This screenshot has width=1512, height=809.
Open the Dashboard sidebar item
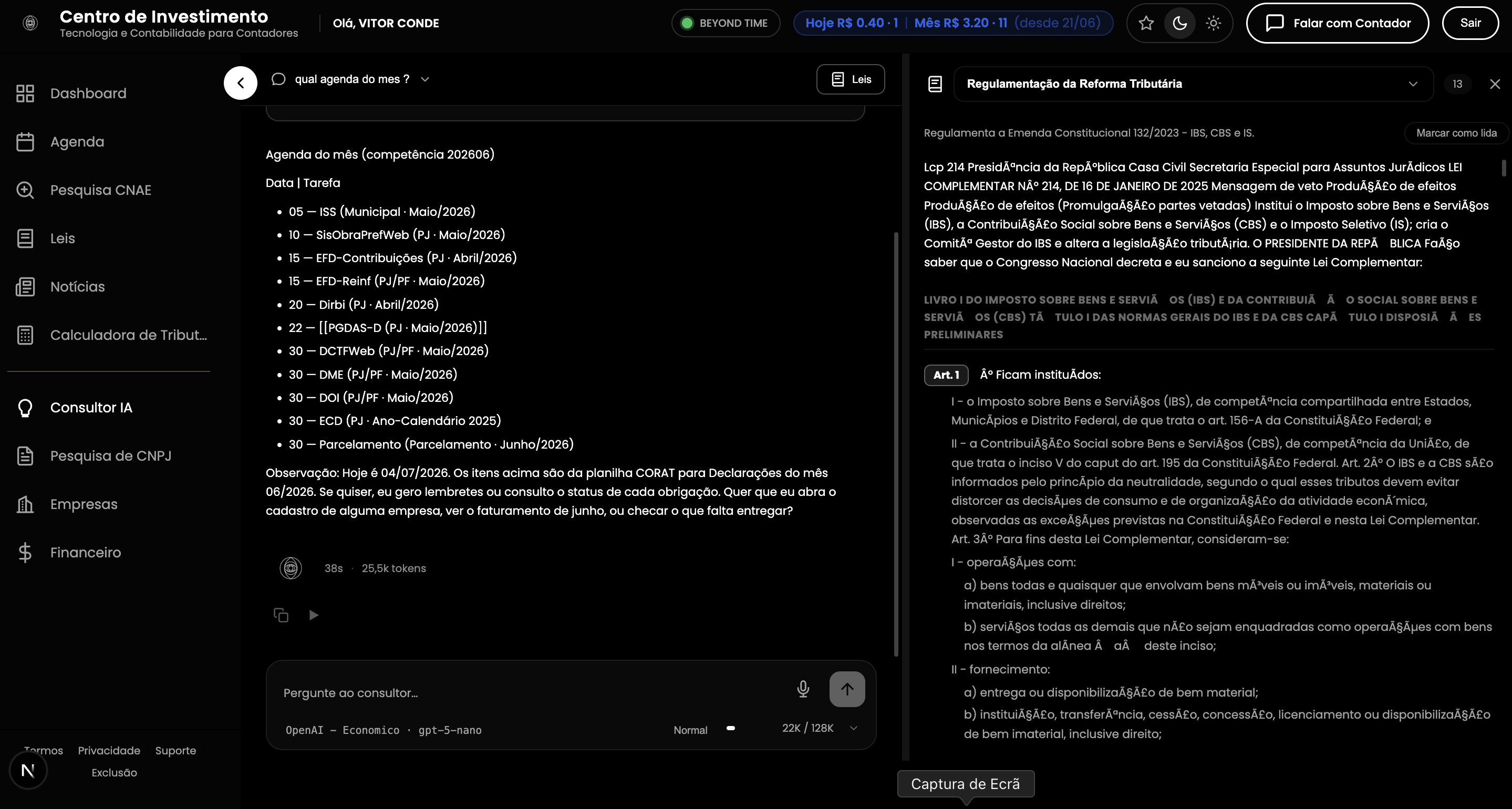pos(88,94)
